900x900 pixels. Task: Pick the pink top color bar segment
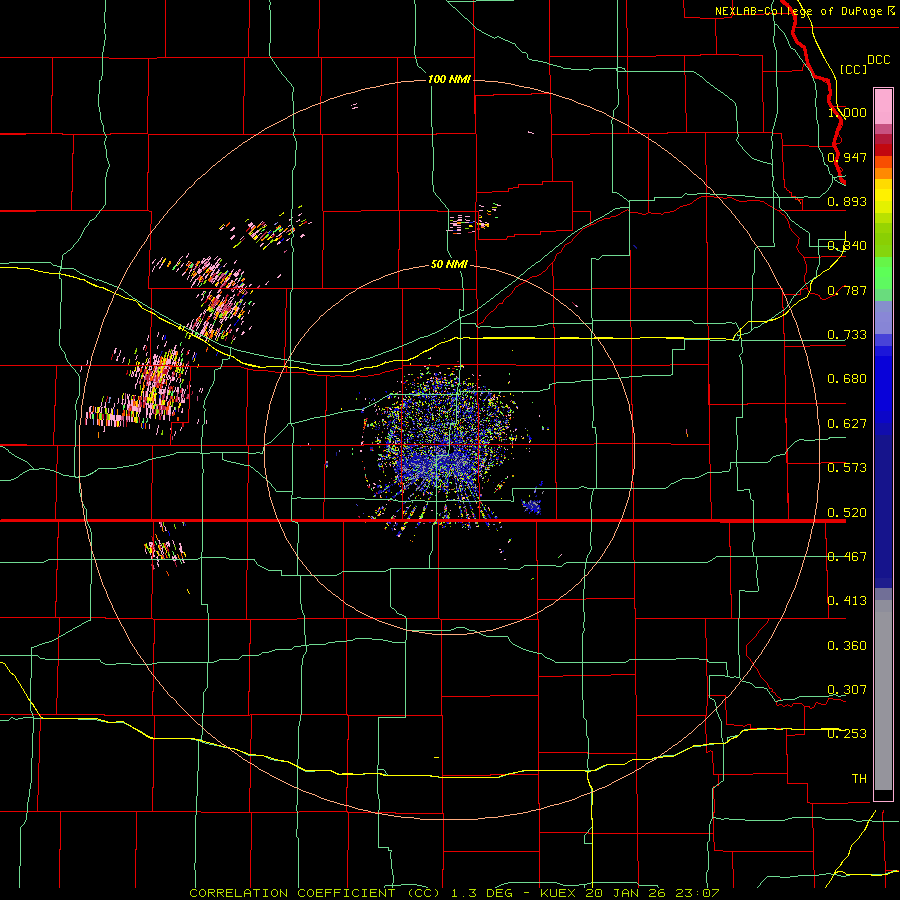pyautogui.click(x=883, y=106)
